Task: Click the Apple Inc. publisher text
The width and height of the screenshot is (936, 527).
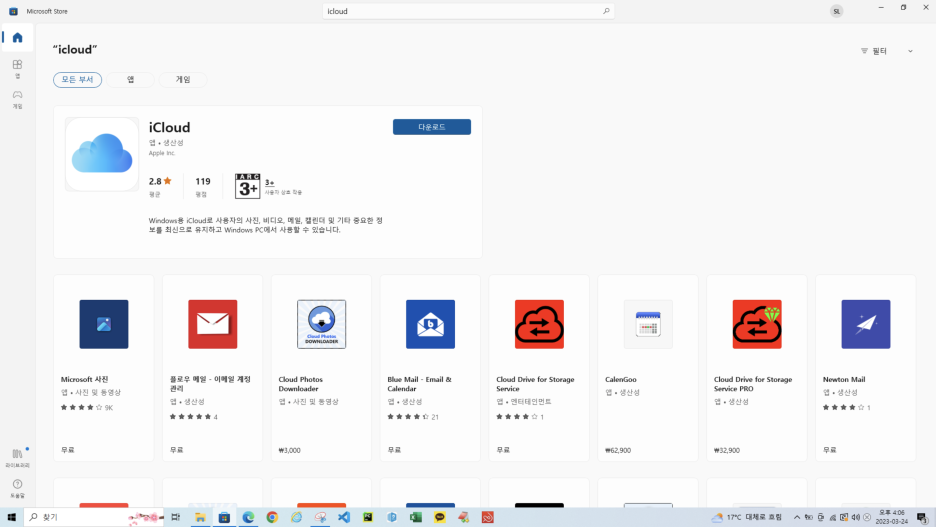Action: coord(162,153)
